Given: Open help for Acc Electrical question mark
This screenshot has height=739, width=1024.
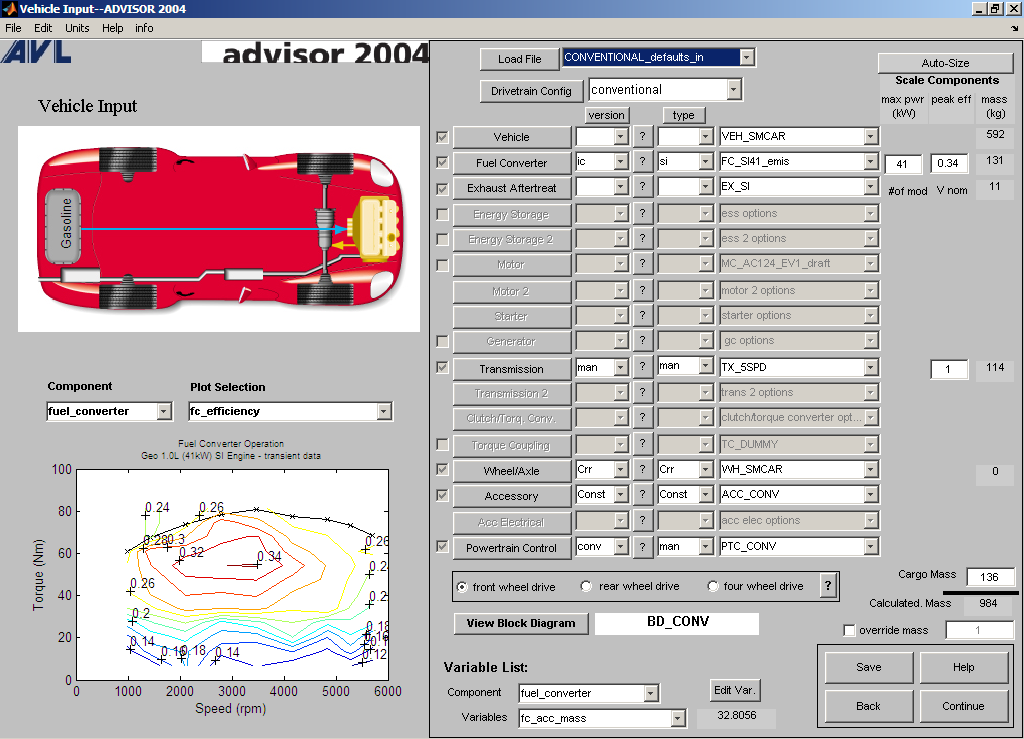Looking at the screenshot, I should click(643, 520).
